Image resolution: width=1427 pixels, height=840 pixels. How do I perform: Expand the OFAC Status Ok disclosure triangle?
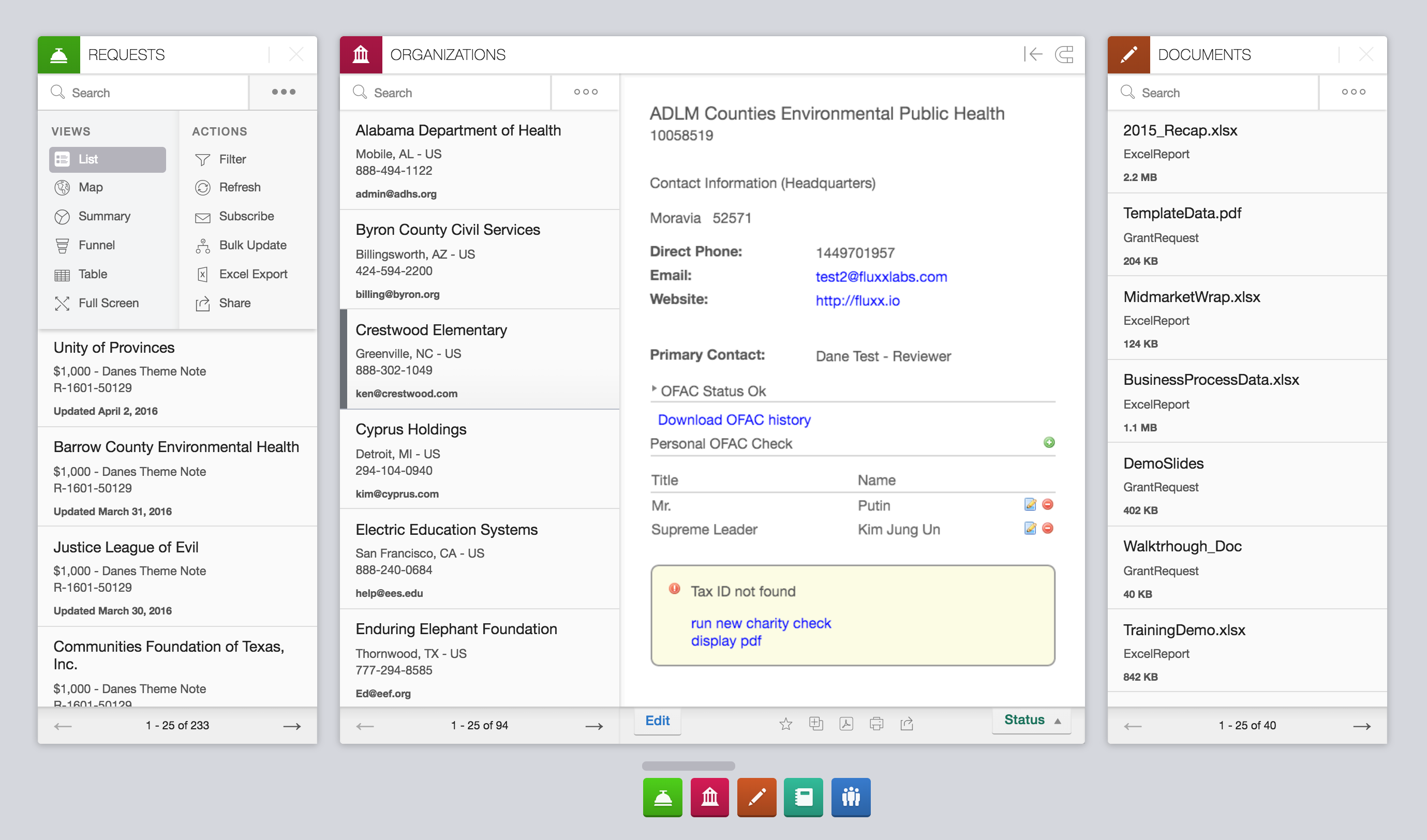654,389
